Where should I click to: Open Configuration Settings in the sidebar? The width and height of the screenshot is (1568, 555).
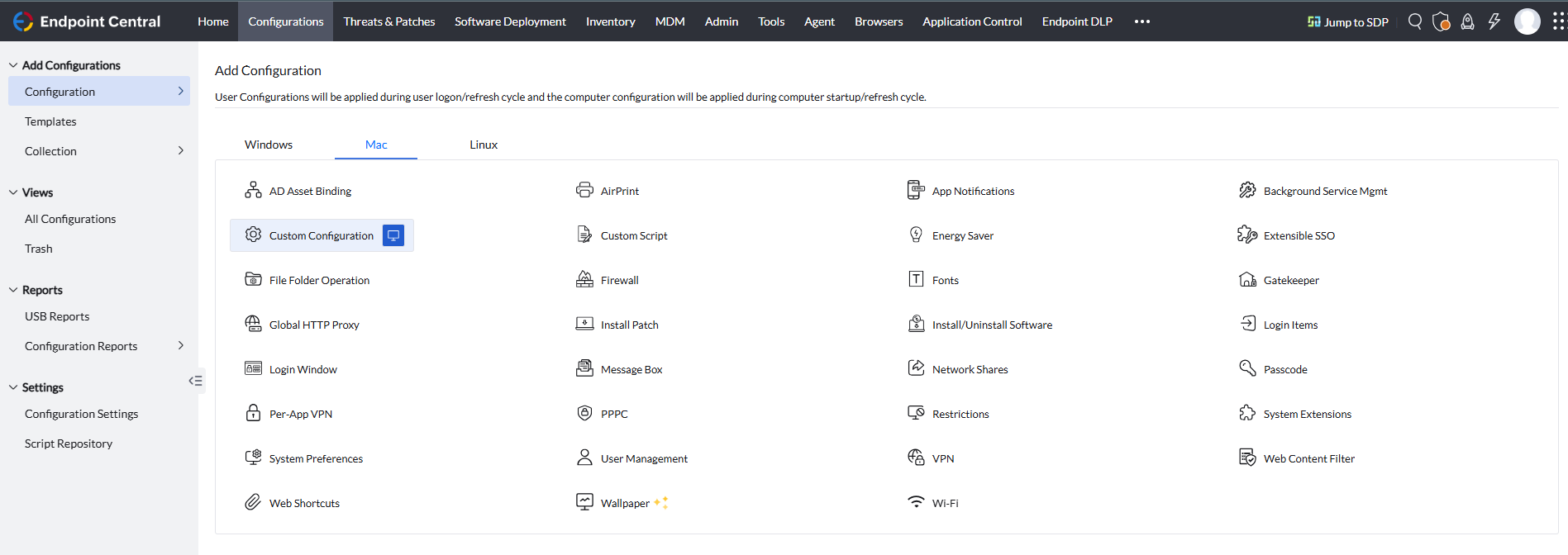pyautogui.click(x=81, y=414)
